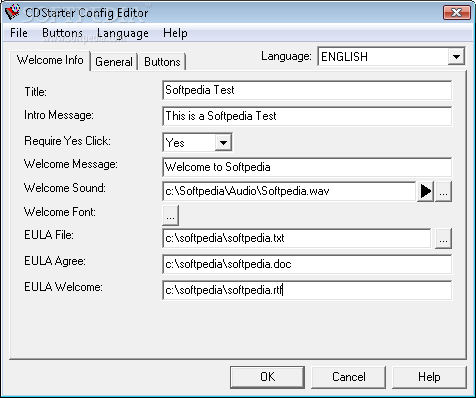Viewport: 476px width, 398px height.
Task: Click the 'Require Yes Click:' label
Action: click(x=67, y=141)
